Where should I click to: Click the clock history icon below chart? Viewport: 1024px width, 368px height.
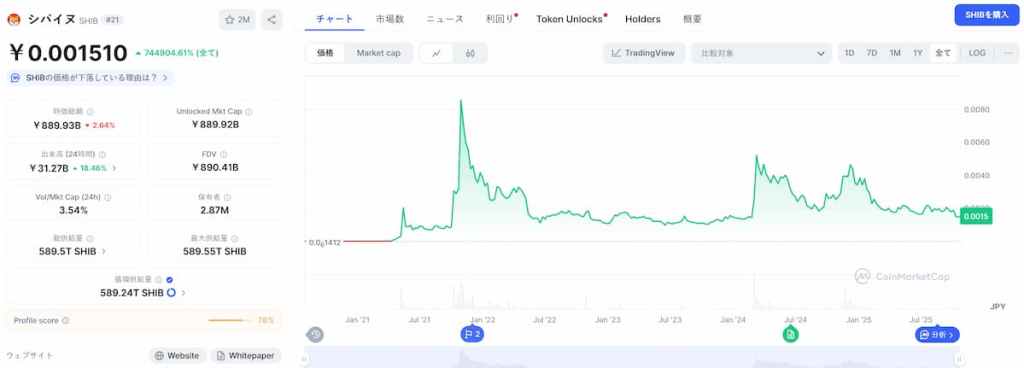(x=315, y=335)
